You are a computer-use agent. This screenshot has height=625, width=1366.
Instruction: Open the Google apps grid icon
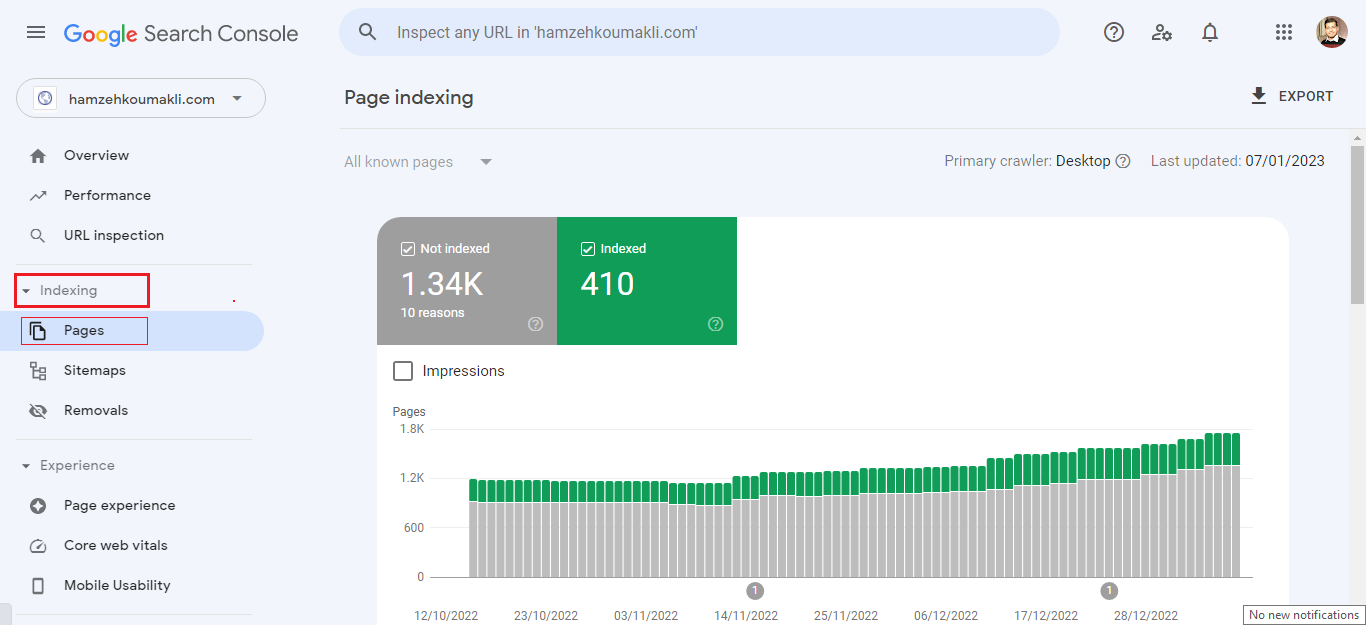[x=1284, y=32]
